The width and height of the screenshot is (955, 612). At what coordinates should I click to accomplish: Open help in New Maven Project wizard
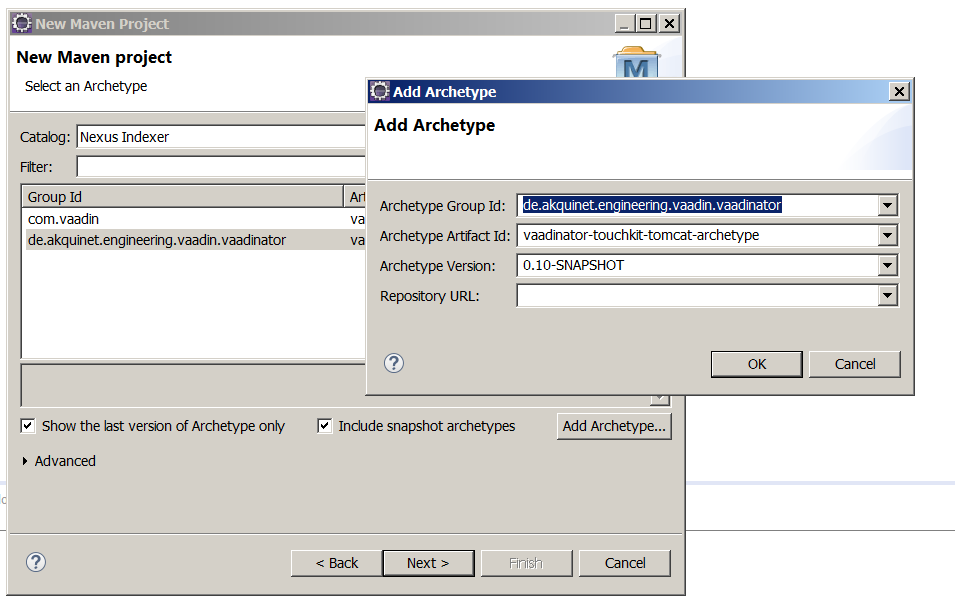tap(36, 562)
